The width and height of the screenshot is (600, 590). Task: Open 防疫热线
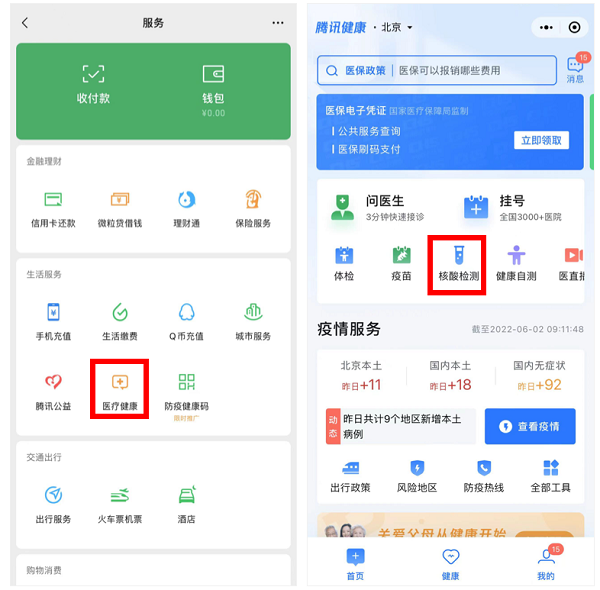coord(484,477)
